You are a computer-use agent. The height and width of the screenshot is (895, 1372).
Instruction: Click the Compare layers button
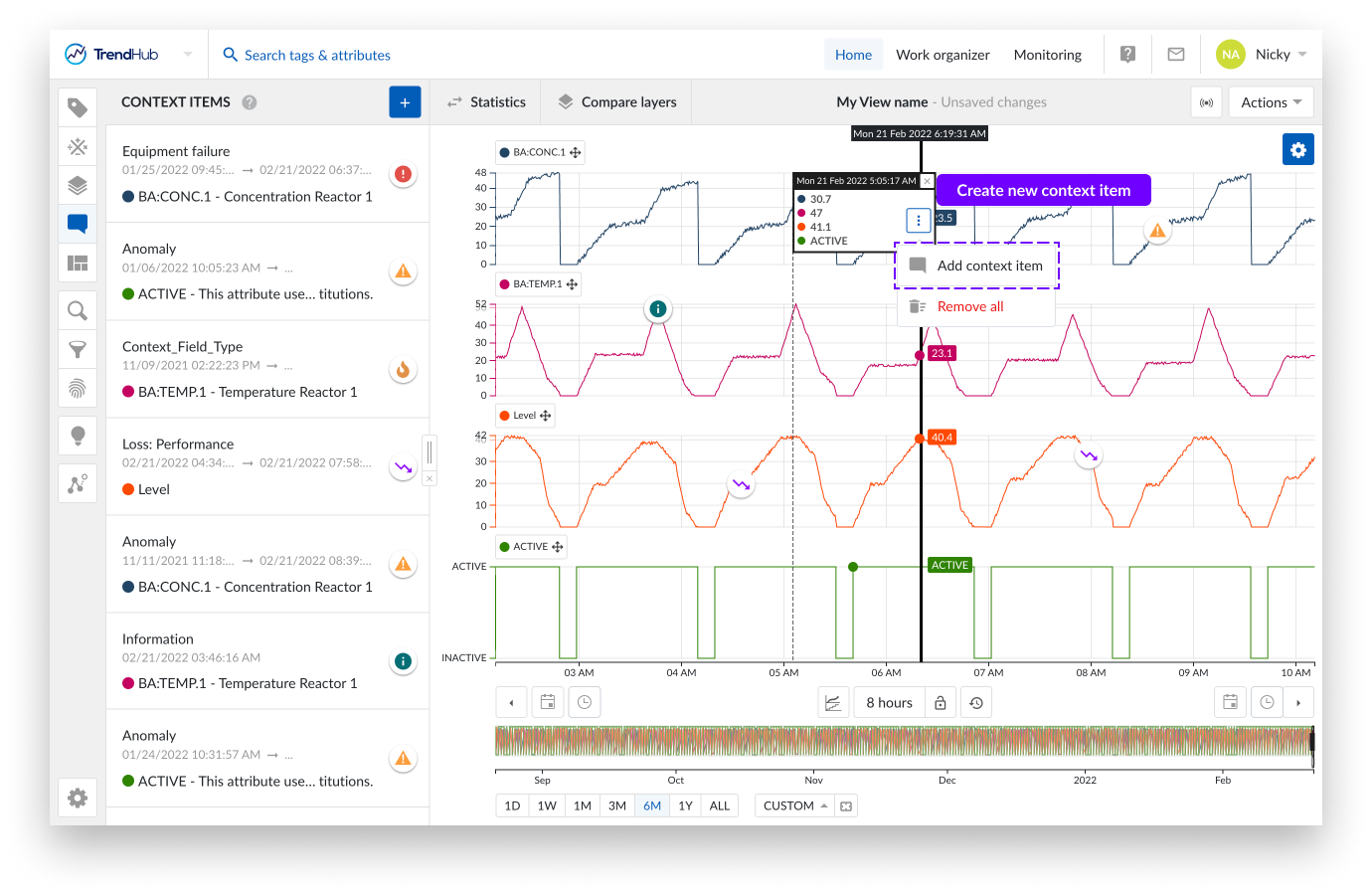(x=616, y=102)
